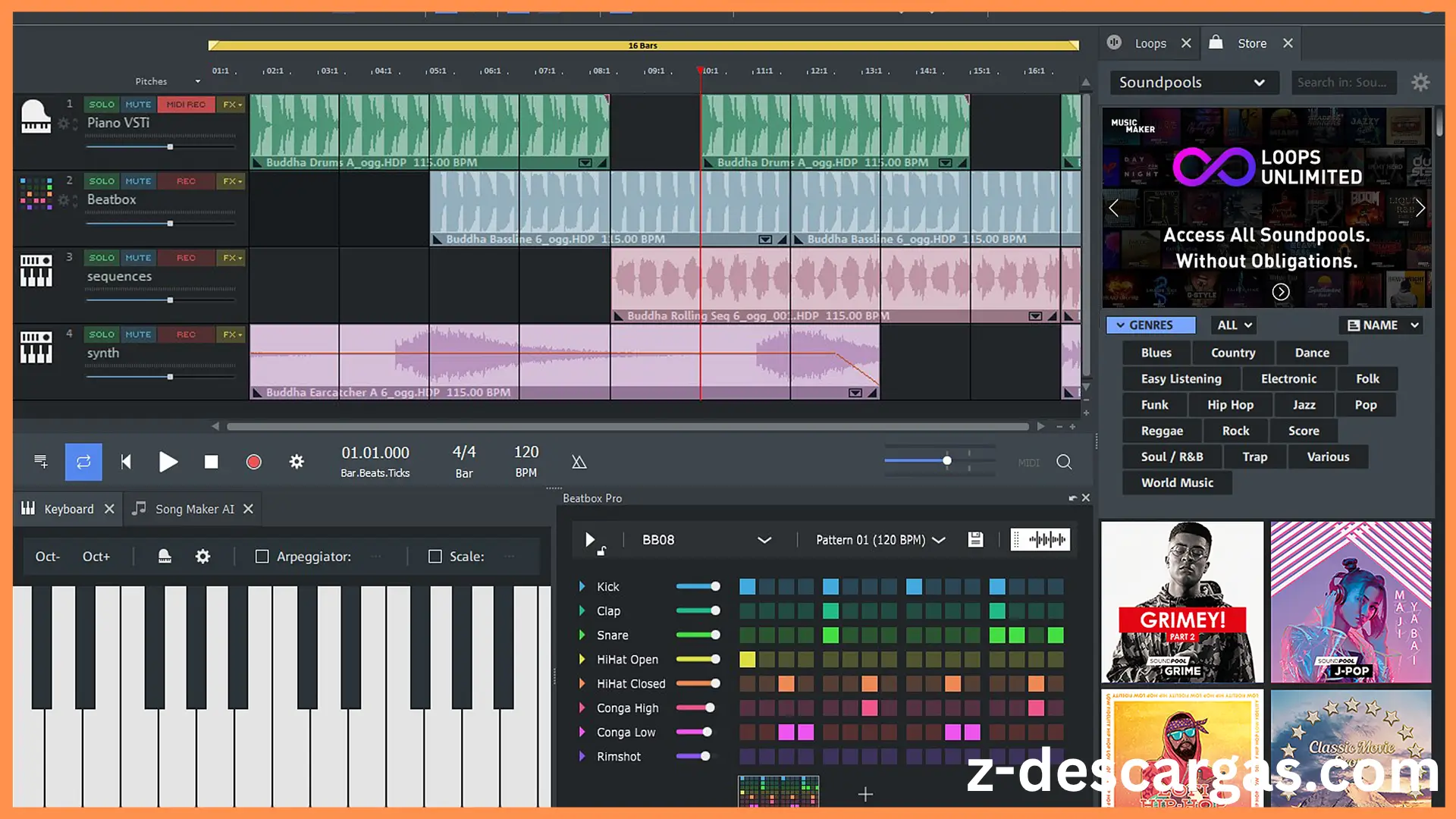This screenshot has width=1456, height=819.
Task: Toggle the metronome icon
Action: [579, 462]
